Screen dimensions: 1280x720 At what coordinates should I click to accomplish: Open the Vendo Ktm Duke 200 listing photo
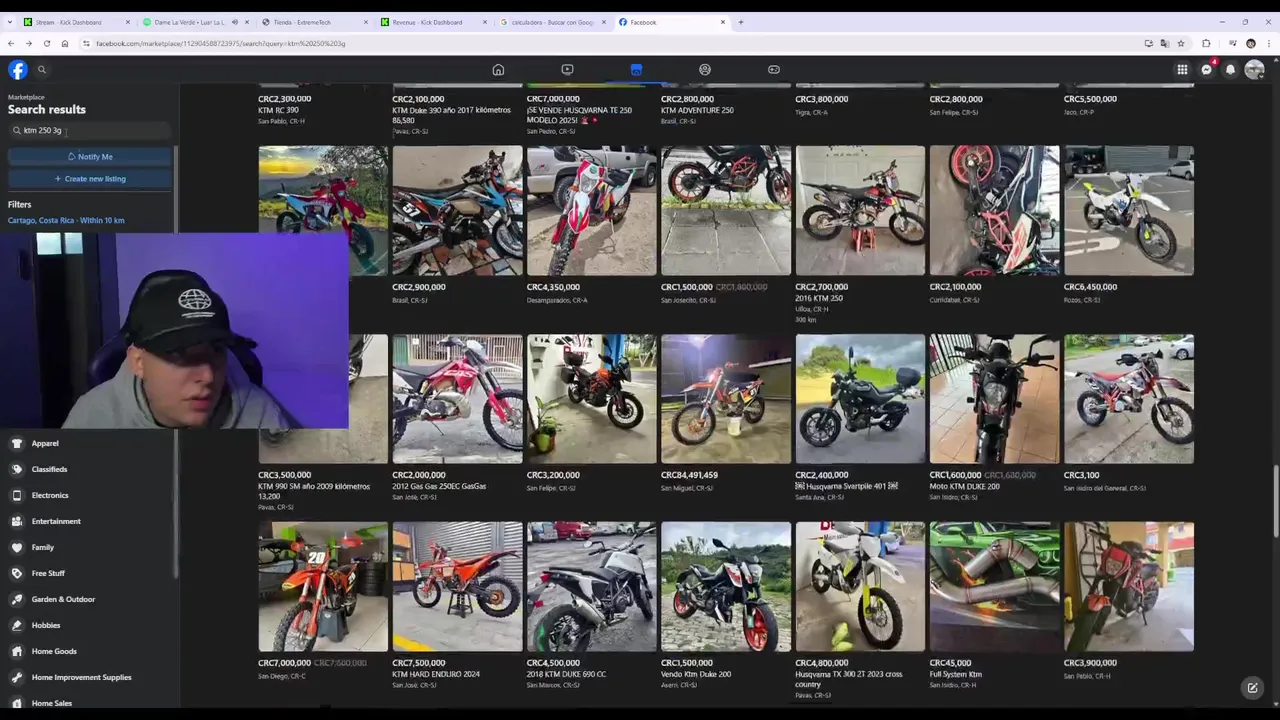tap(726, 586)
